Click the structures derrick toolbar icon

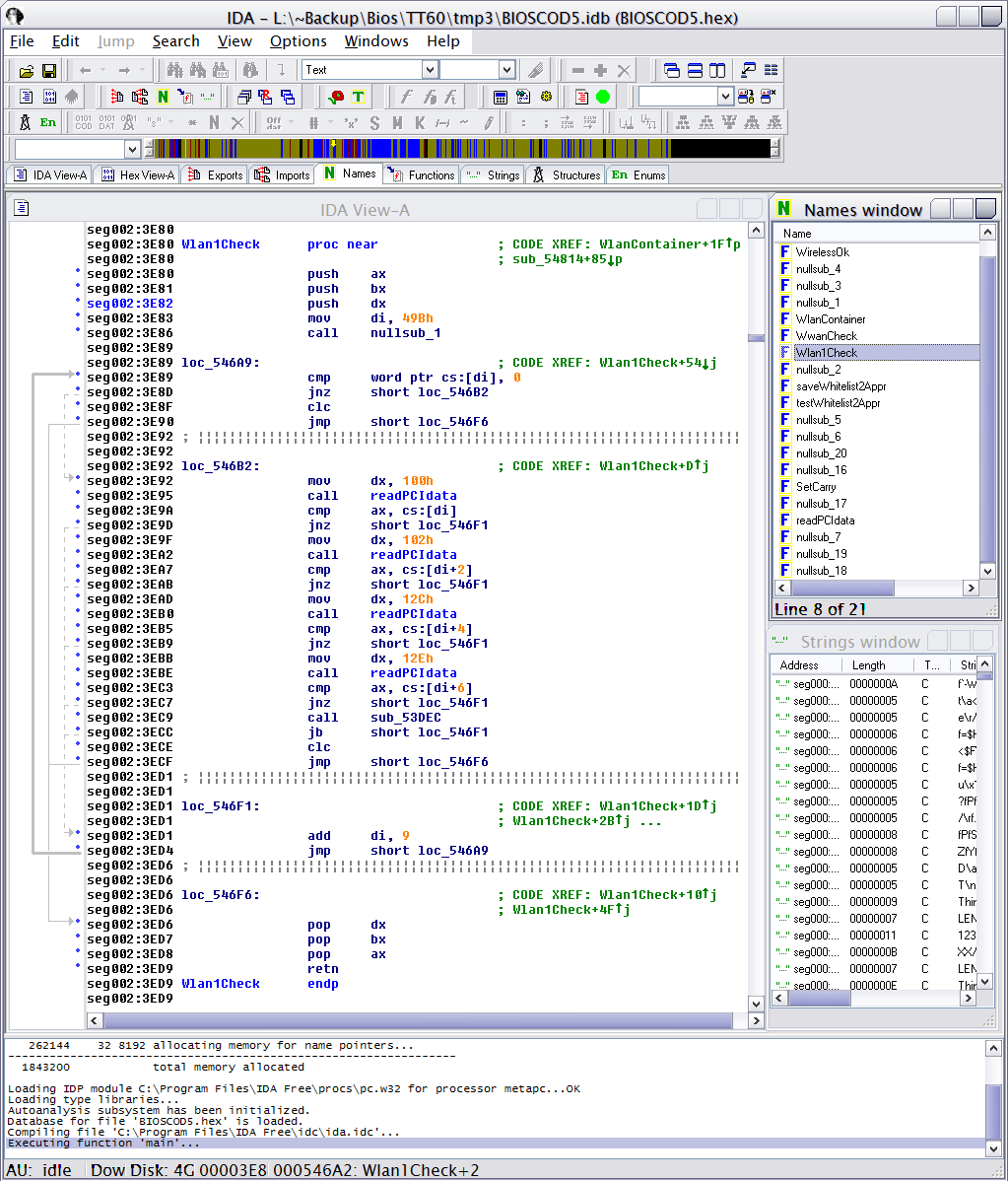pos(26,122)
